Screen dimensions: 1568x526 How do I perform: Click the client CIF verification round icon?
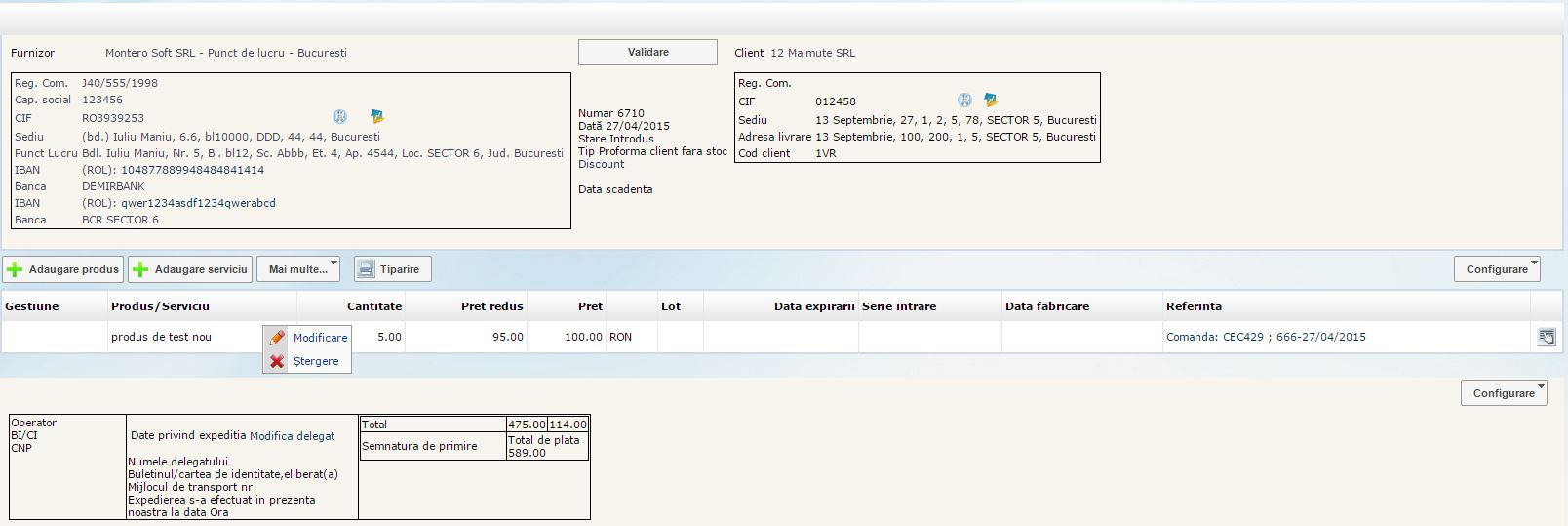coord(964,100)
